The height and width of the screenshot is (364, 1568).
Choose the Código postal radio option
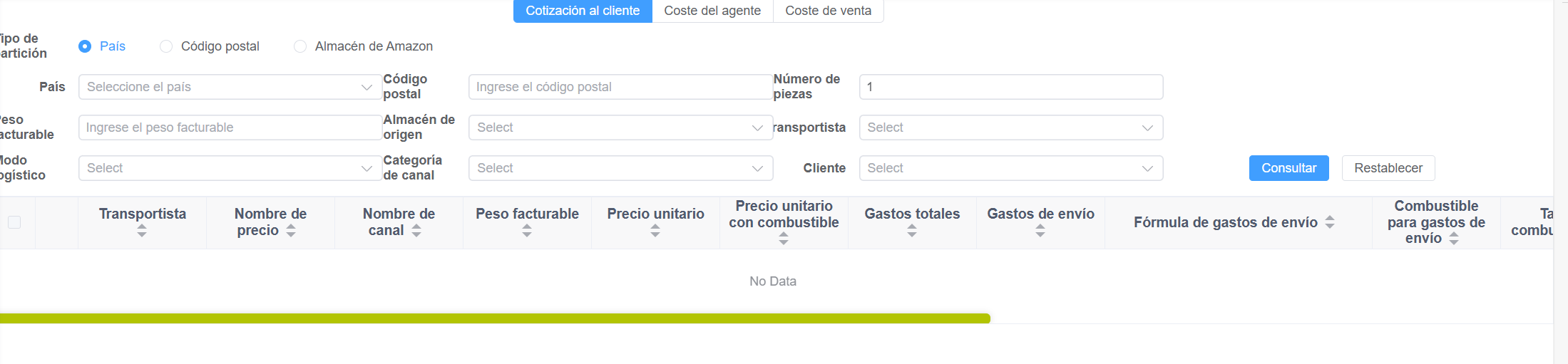[x=166, y=46]
